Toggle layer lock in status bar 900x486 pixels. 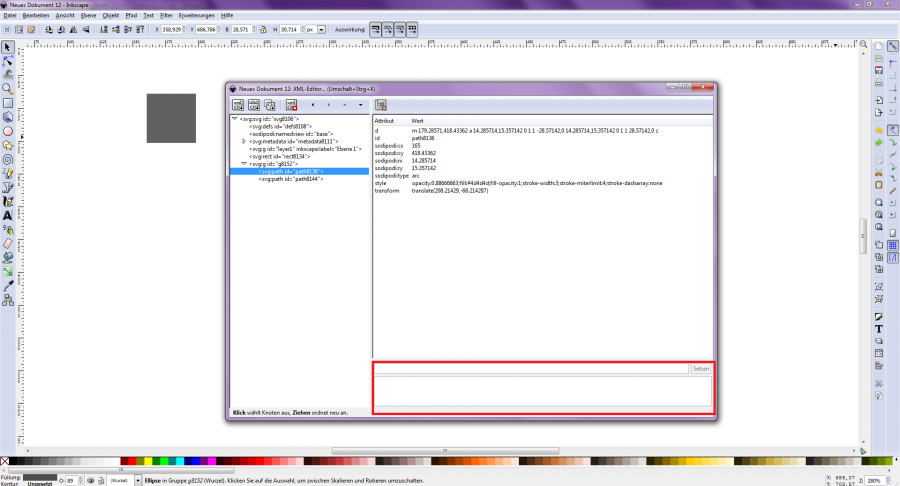pos(102,481)
